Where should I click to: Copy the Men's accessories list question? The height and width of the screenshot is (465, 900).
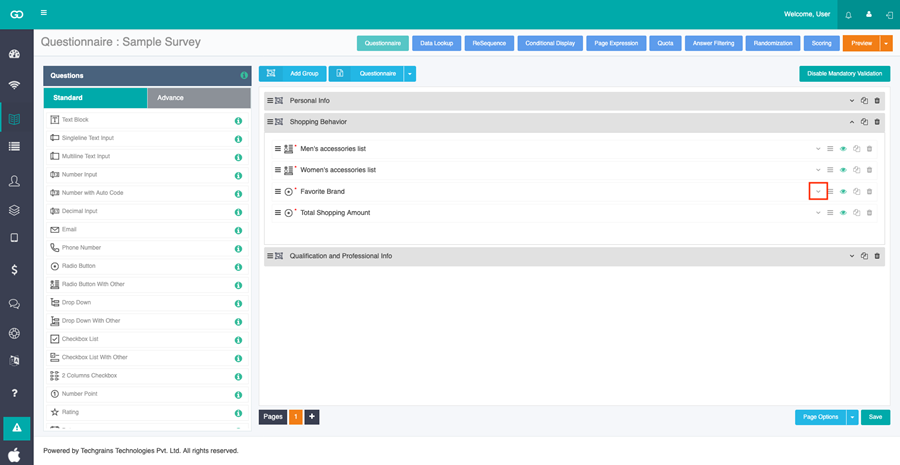coord(856,149)
